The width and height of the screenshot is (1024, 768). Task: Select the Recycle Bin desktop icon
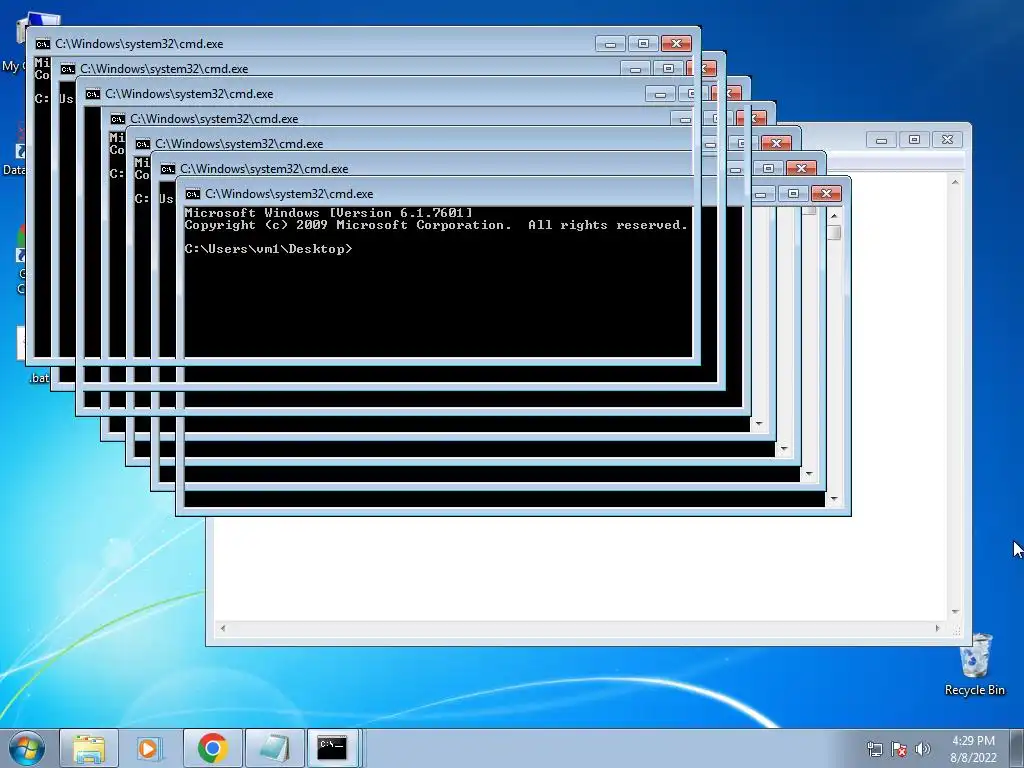pos(974,665)
